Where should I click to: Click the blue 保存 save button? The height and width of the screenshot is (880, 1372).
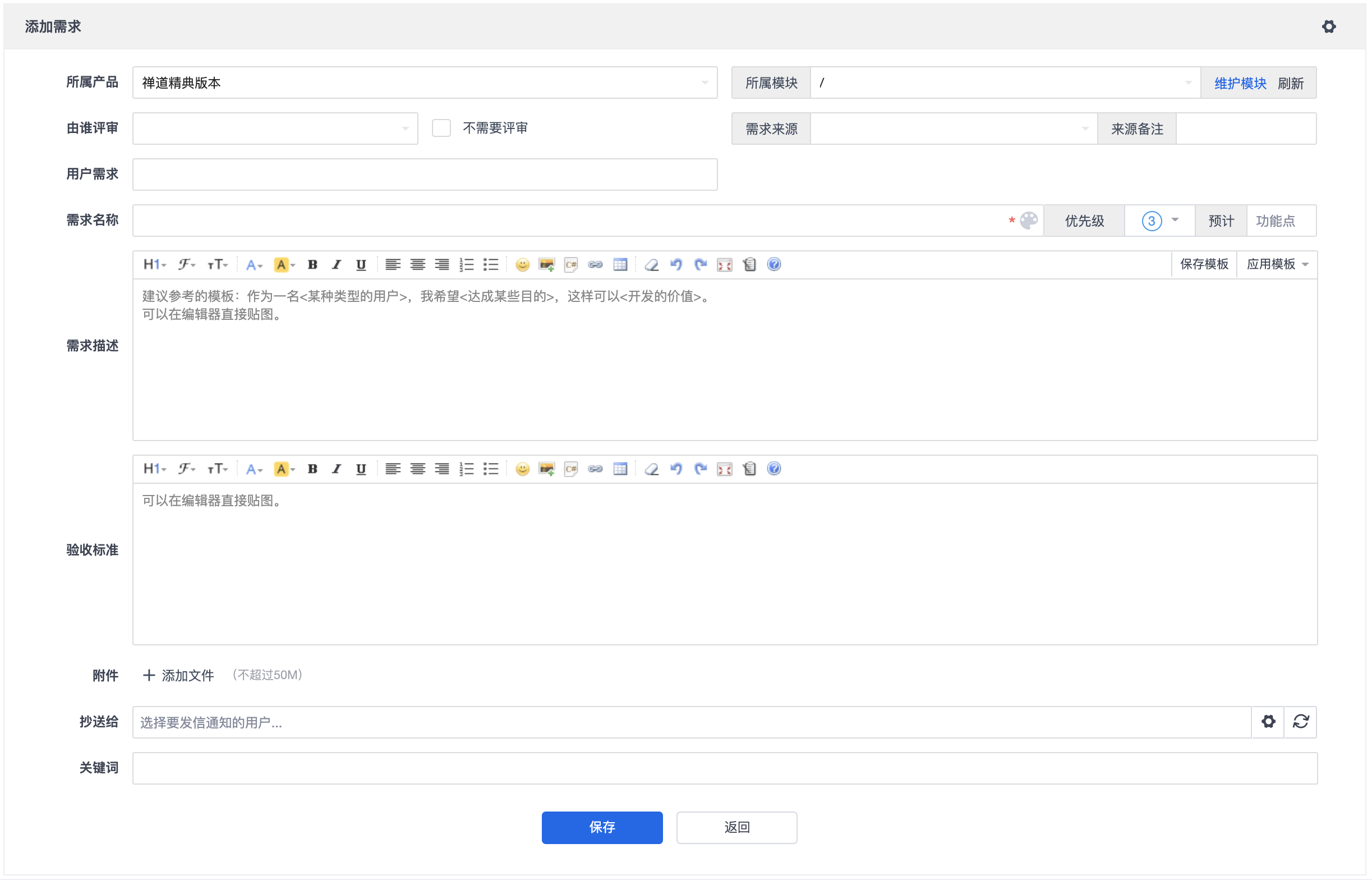[602, 827]
